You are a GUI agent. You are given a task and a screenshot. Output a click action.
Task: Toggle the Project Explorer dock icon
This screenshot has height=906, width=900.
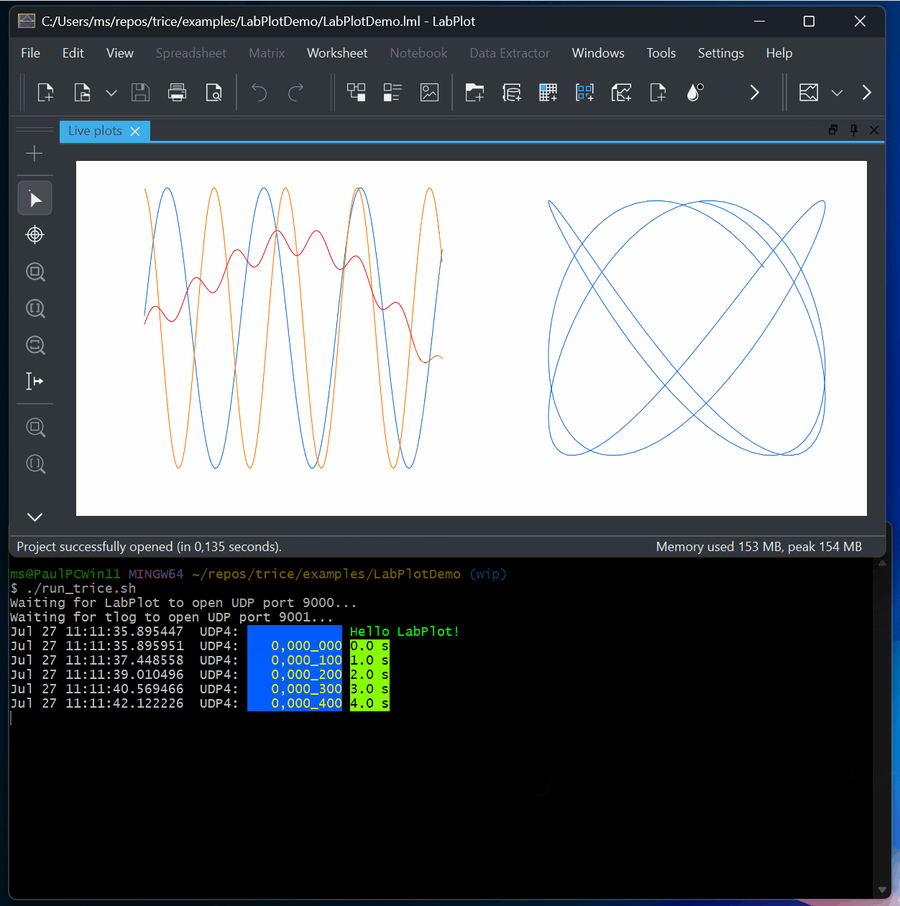coord(356,92)
